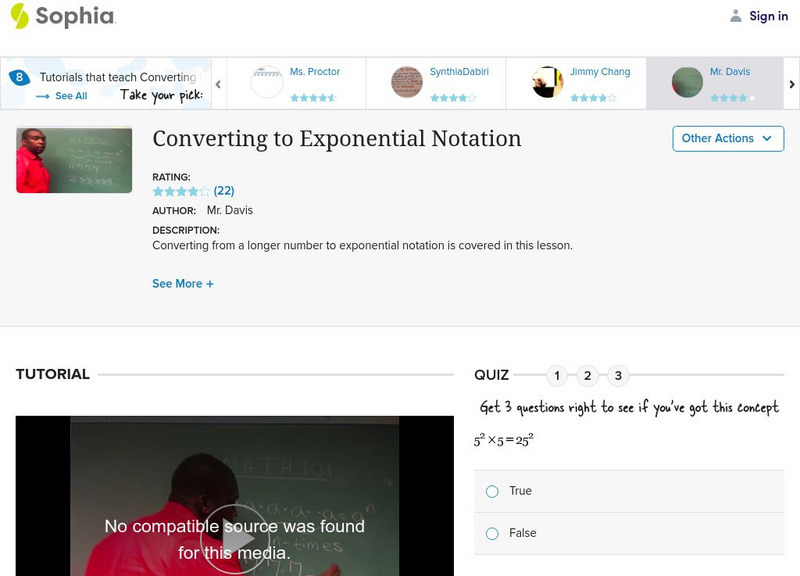The height and width of the screenshot is (576, 800).
Task: Switch to quiz question 2
Action: (x=588, y=377)
